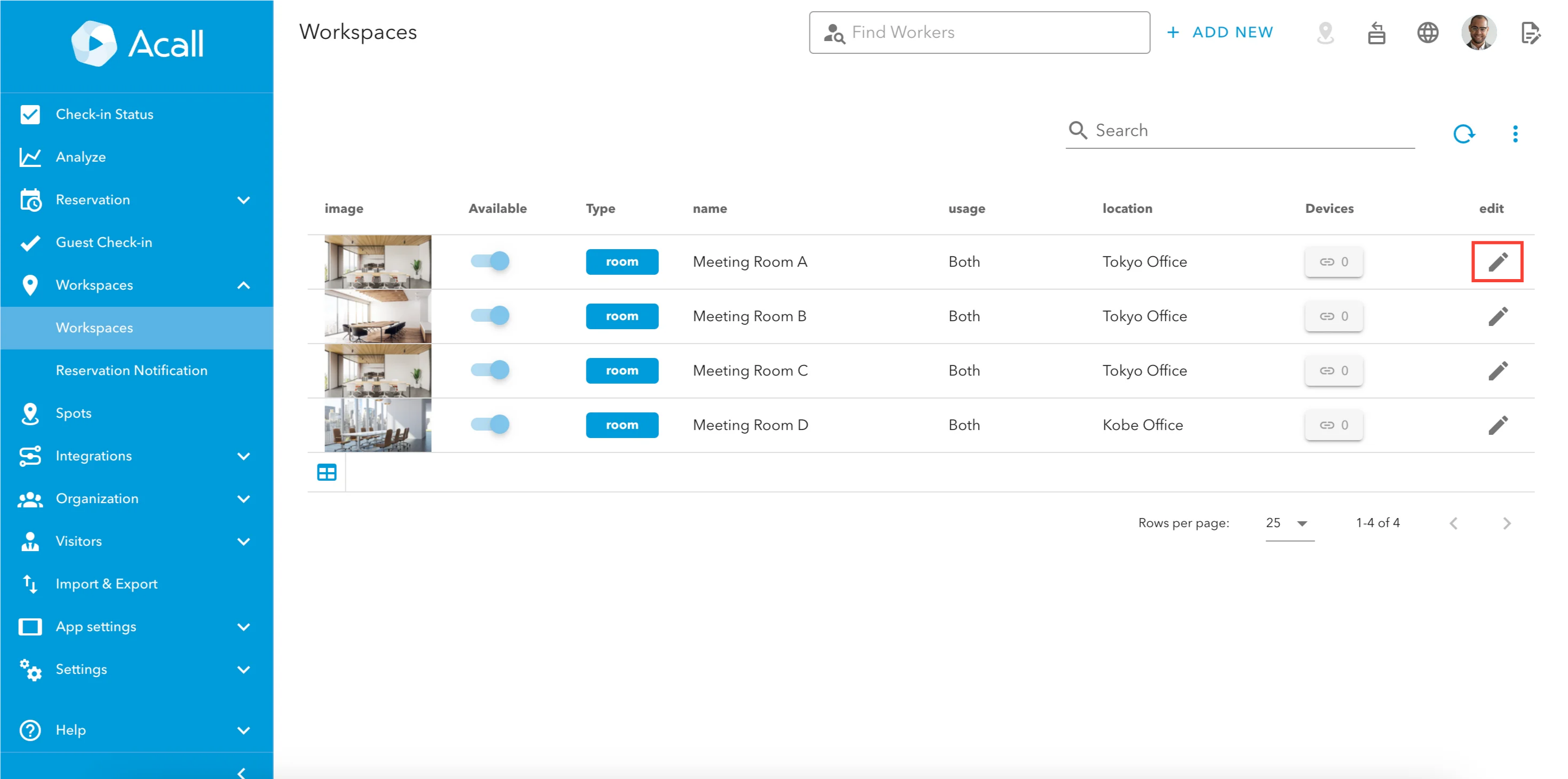
Task: Click the usage column header
Action: 966,209
